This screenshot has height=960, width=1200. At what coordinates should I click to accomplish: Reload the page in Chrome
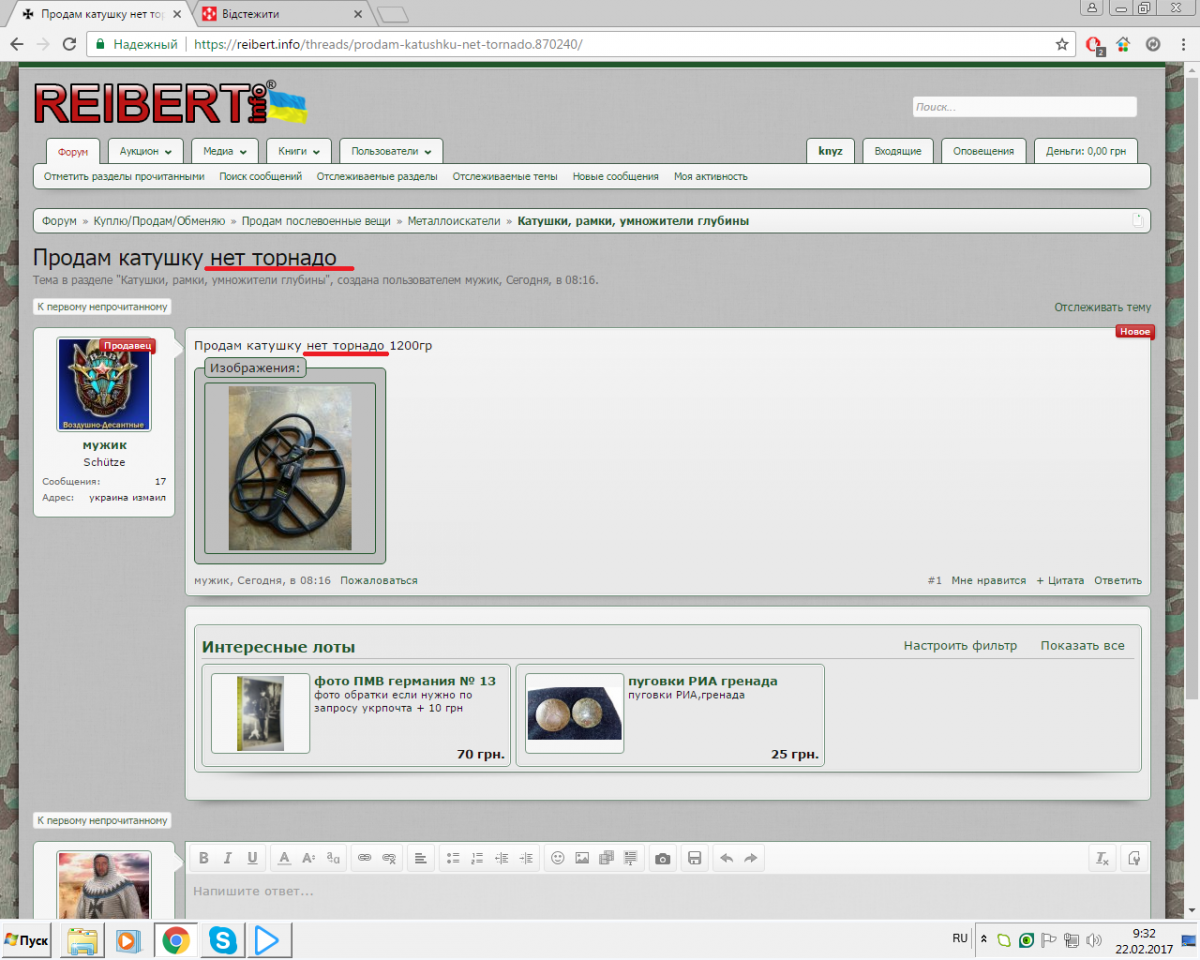pyautogui.click(x=69, y=44)
